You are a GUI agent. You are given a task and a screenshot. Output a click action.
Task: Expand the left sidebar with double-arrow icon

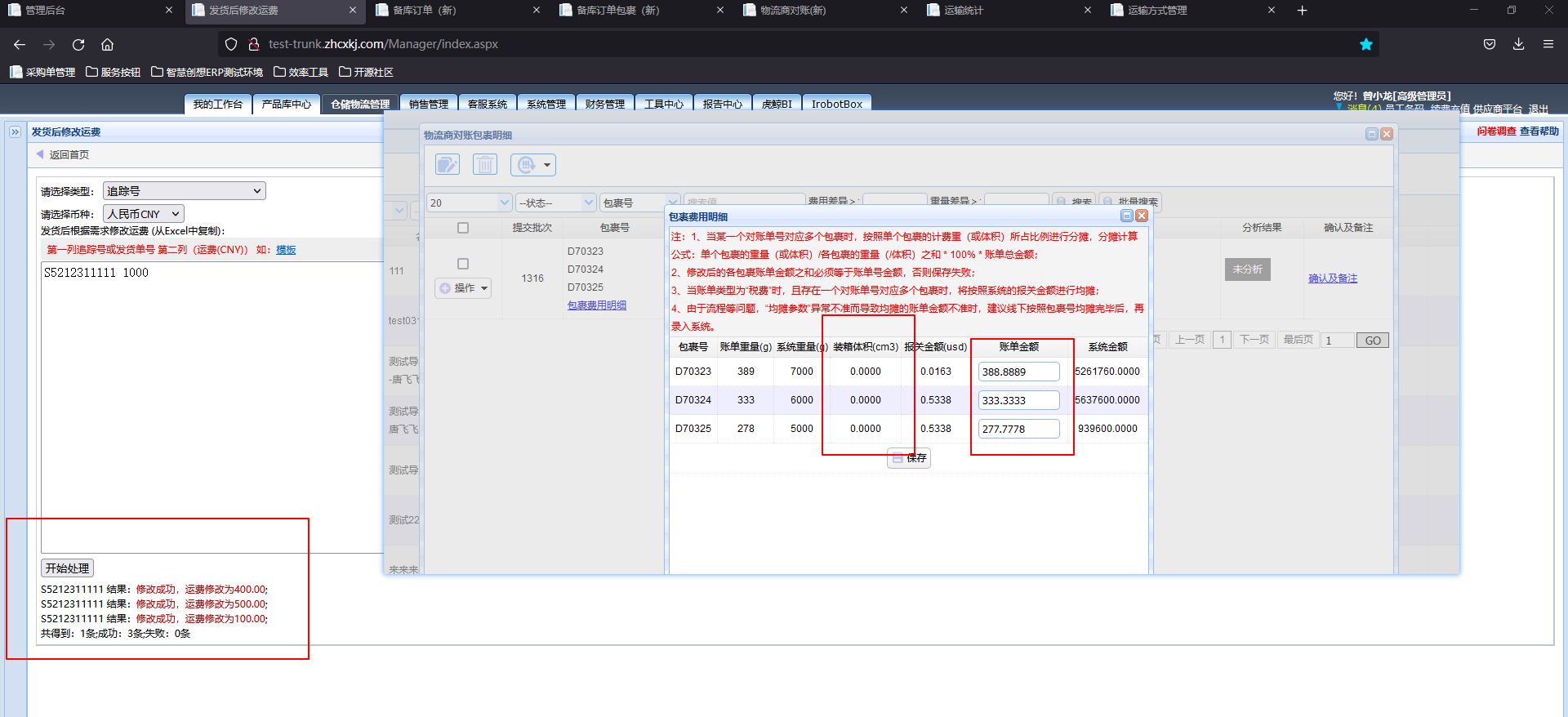15,131
